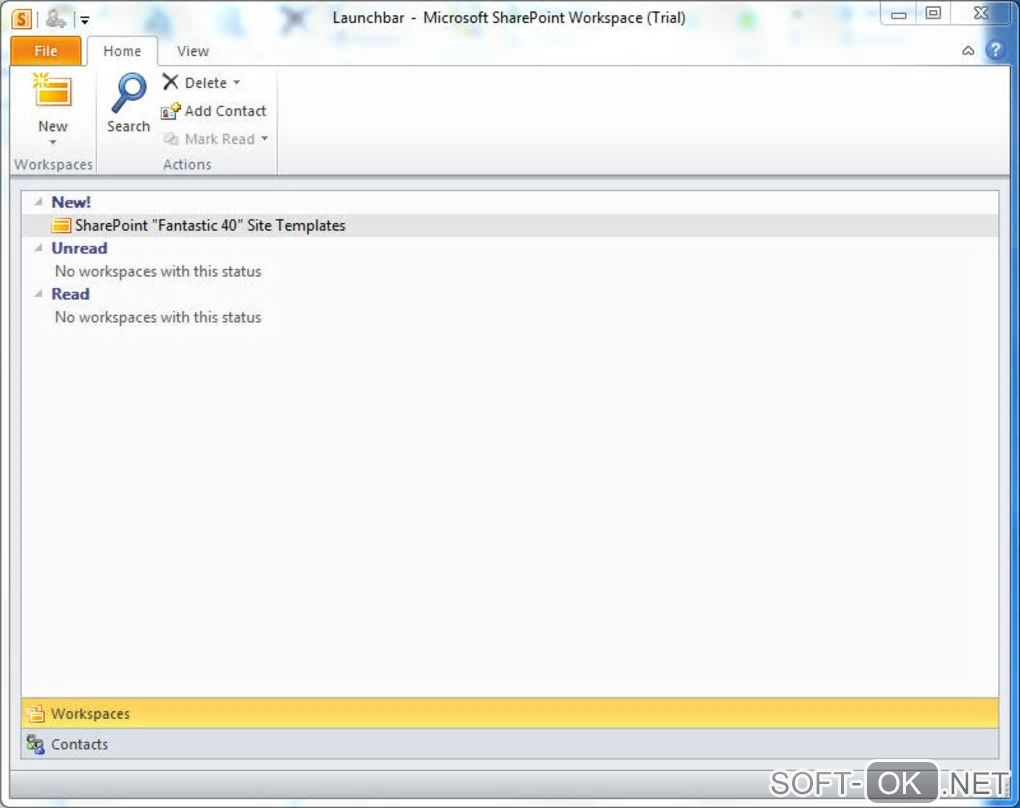Click the quick access contact icon
Image resolution: width=1020 pixels, height=808 pixels.
click(x=56, y=19)
